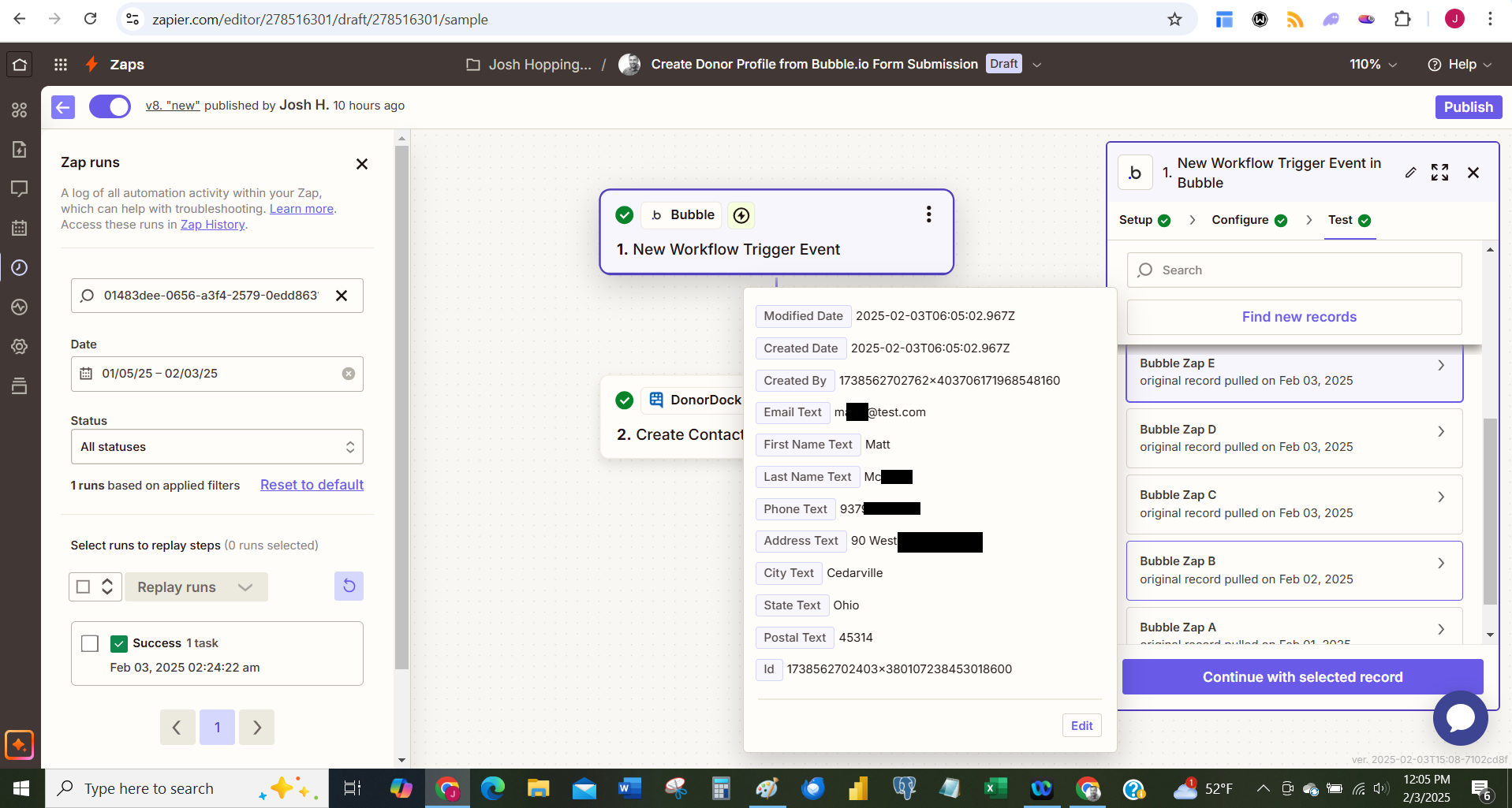Open the notes file icon in left sidebar
Viewport: 1512px width, 808px height.
click(x=20, y=150)
